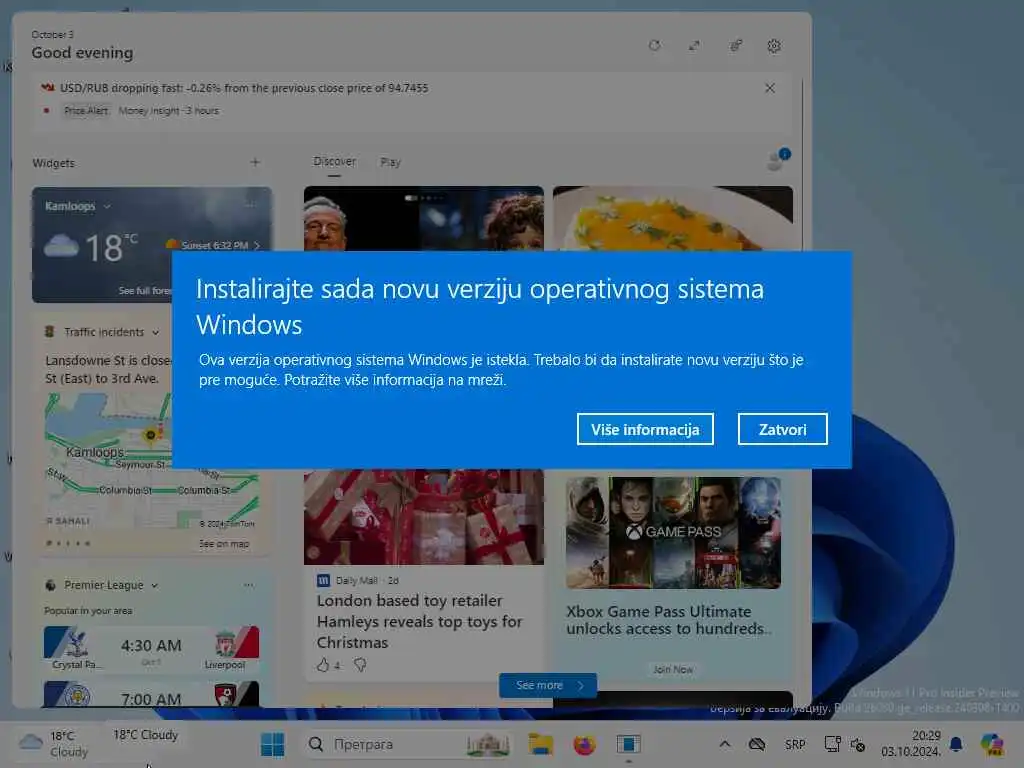Viewport: 1024px width, 768px height.
Task: Open Lansdowne St traffic incident text
Action: coord(108,369)
